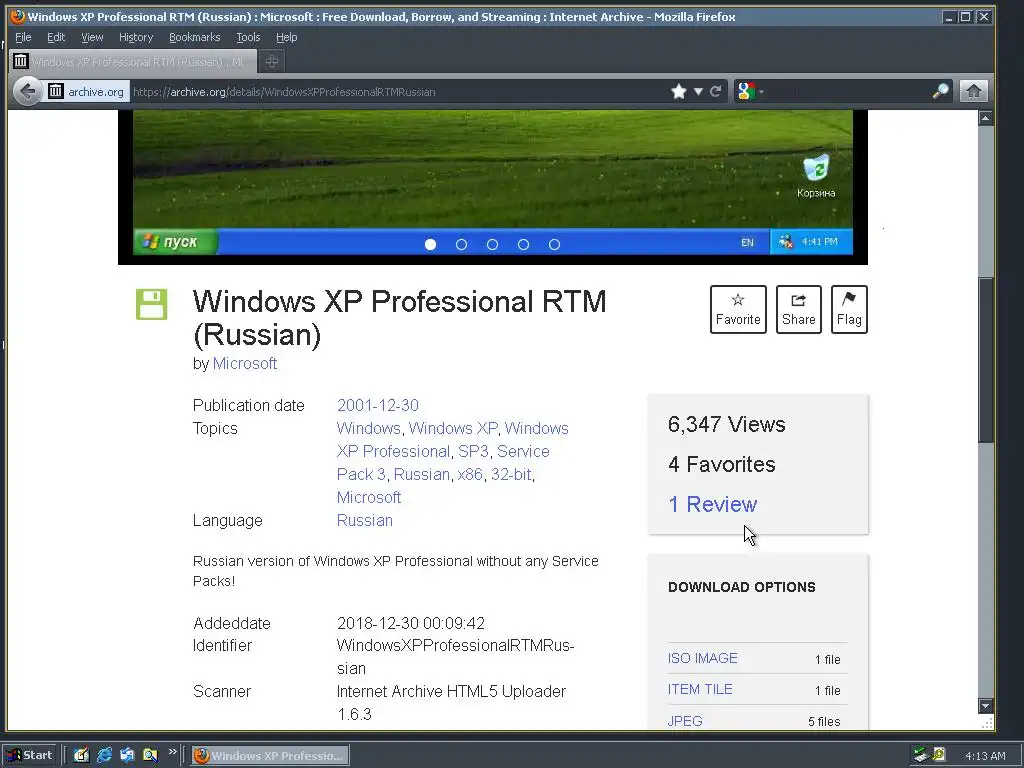The width and height of the screenshot is (1024, 768).
Task: Reload the page
Action: [716, 91]
